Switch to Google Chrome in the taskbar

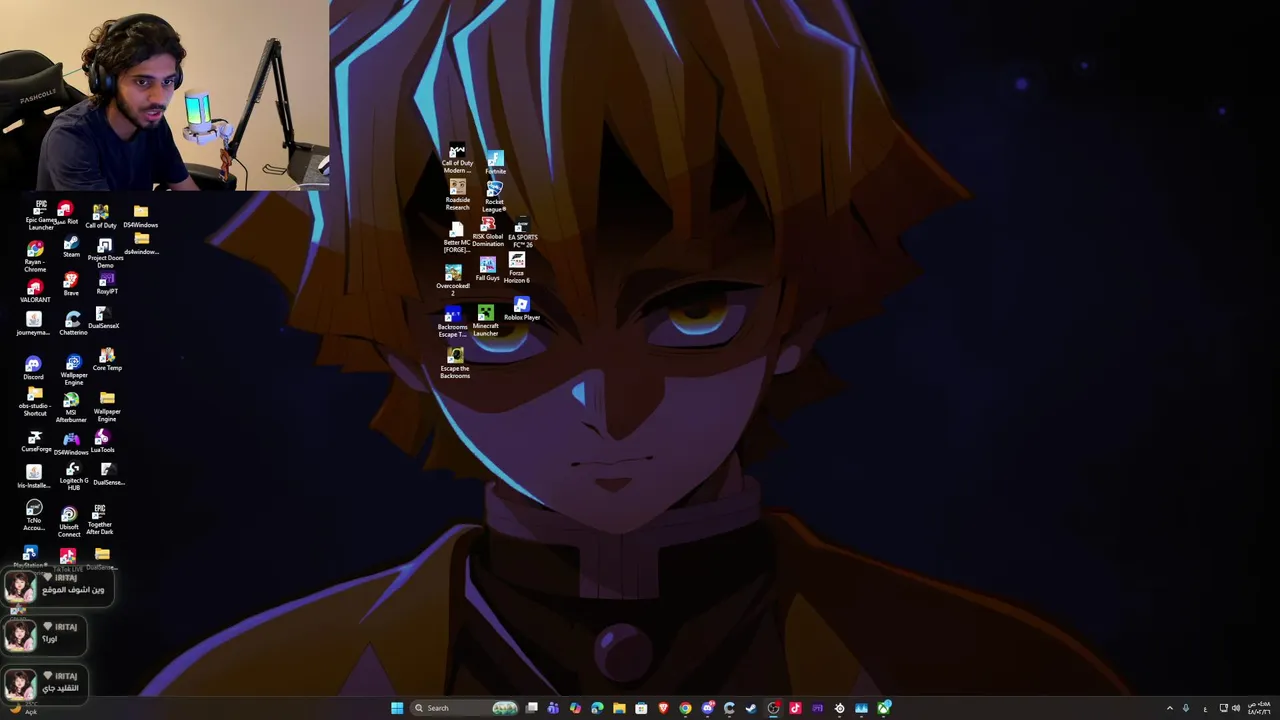click(x=685, y=708)
